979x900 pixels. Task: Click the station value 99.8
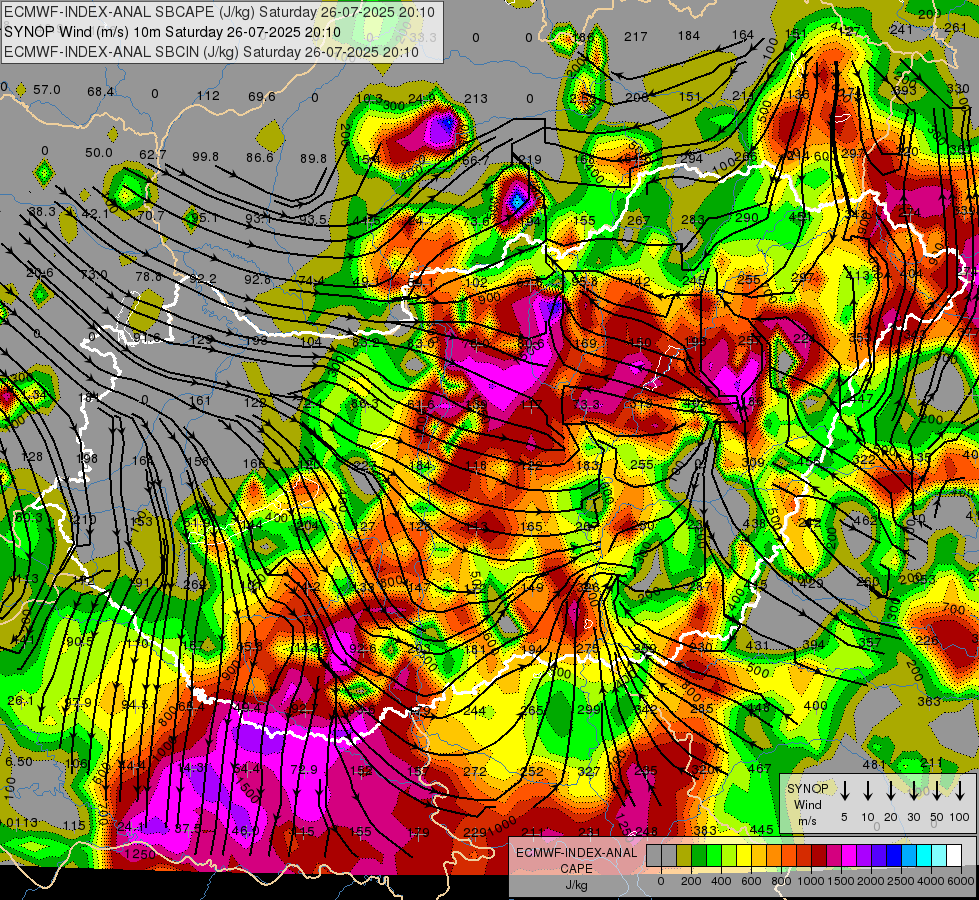pos(205,156)
